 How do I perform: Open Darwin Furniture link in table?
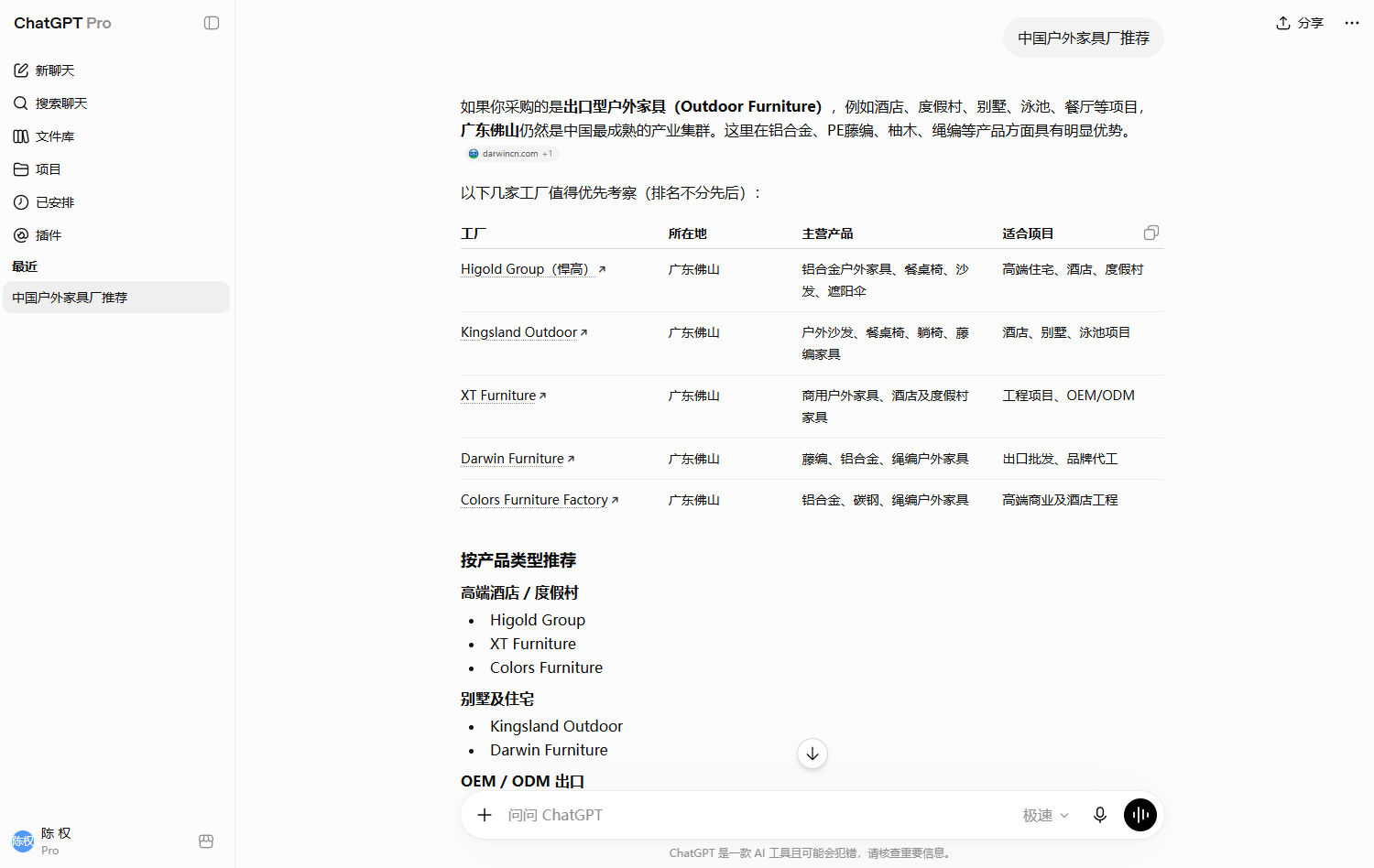pyautogui.click(x=518, y=459)
